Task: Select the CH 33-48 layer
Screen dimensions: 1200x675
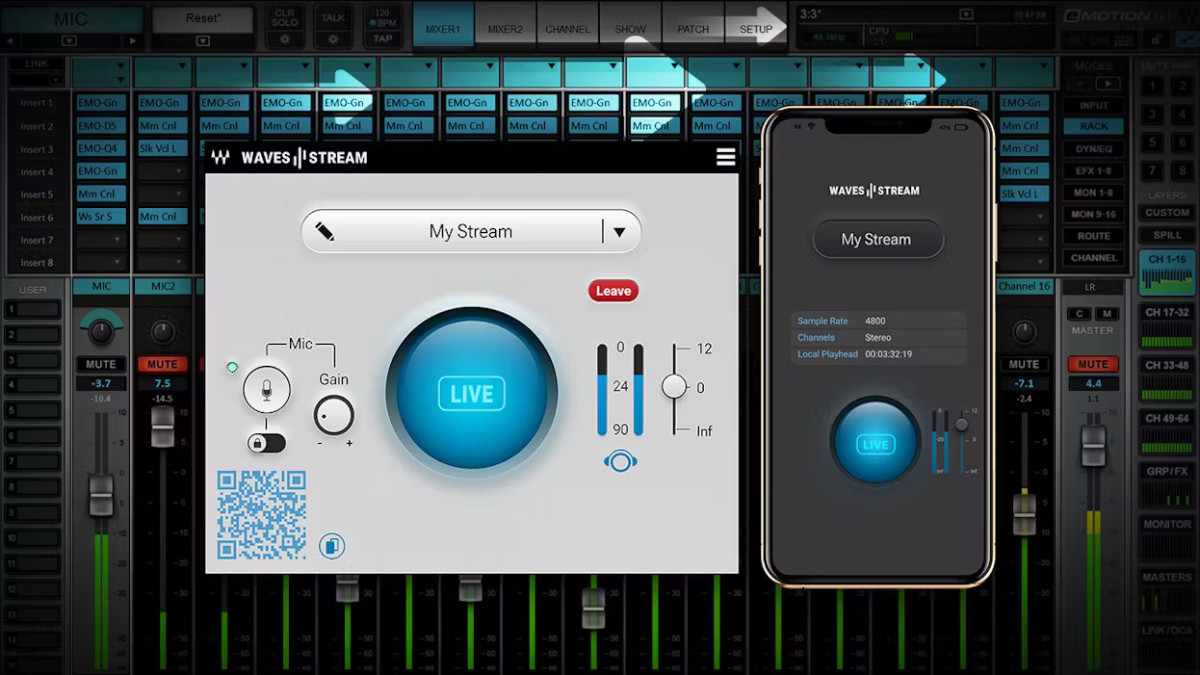Action: (x=1167, y=377)
